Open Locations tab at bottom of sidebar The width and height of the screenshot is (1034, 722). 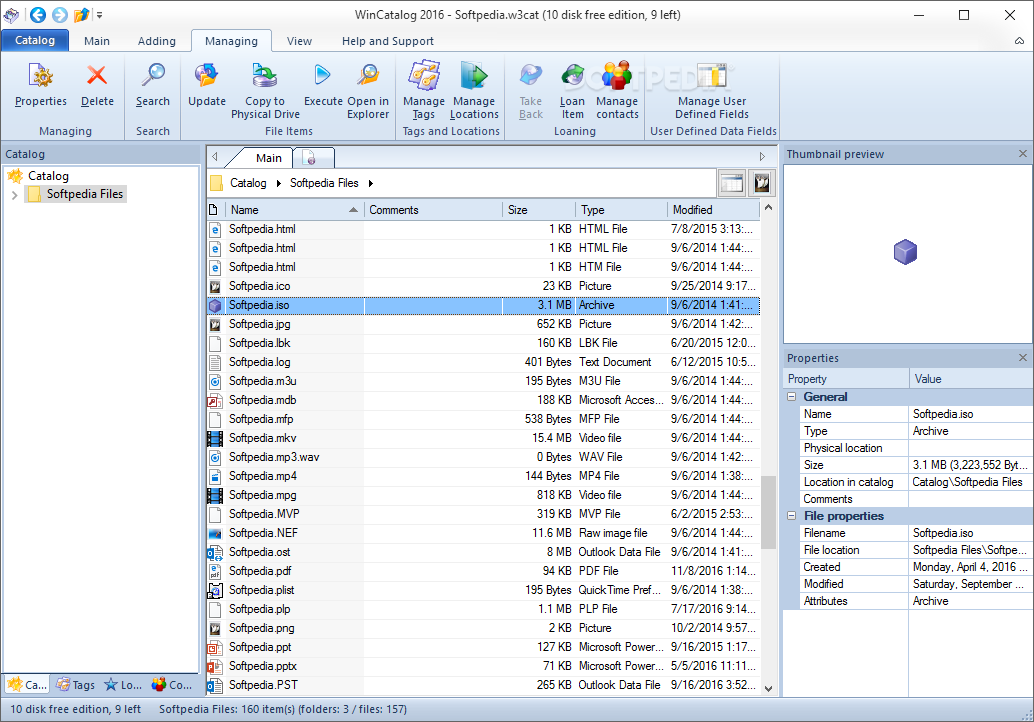click(x=123, y=684)
